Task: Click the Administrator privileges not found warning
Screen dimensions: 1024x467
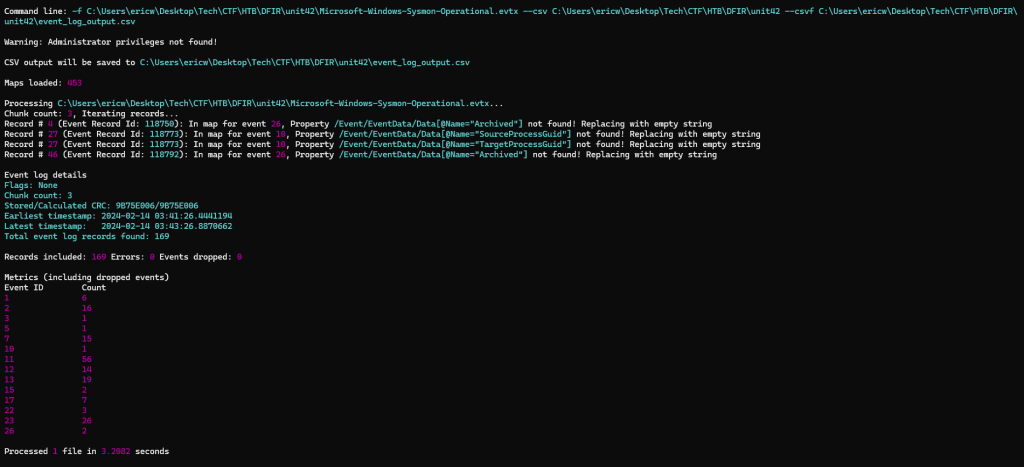Action: [x=111, y=41]
